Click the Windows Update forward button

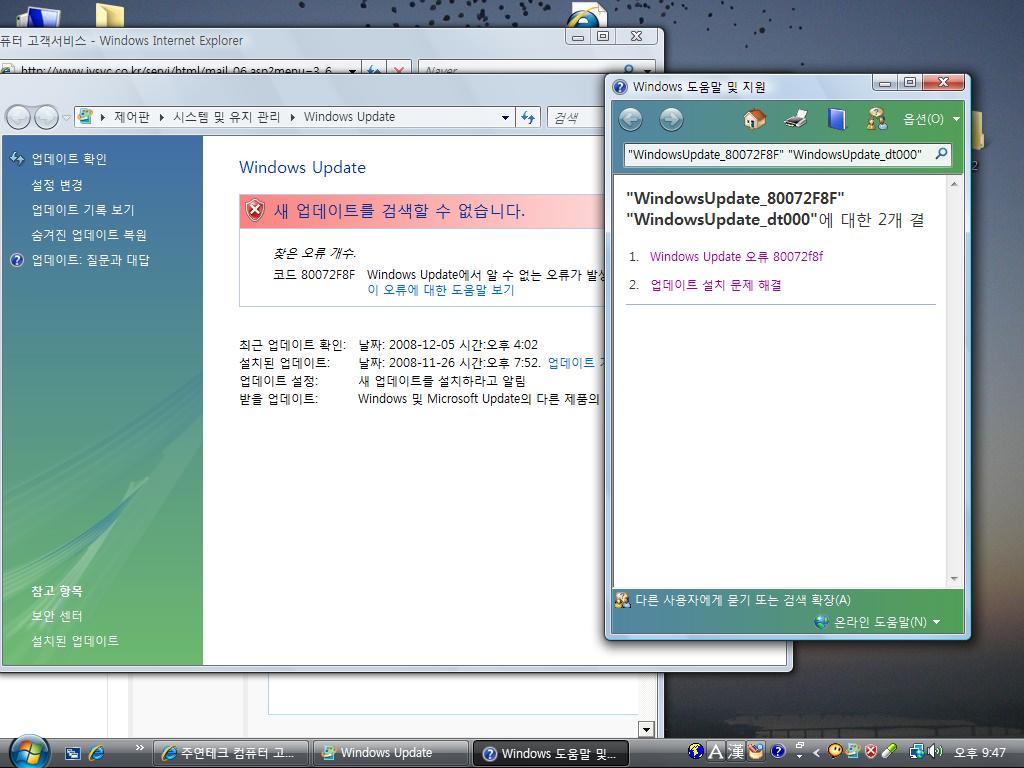click(x=46, y=118)
